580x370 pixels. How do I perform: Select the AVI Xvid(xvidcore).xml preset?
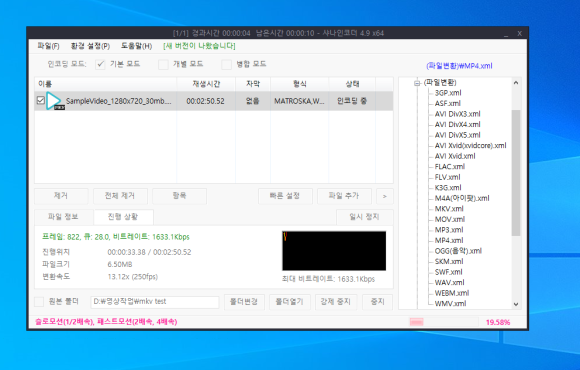[x=471, y=146]
